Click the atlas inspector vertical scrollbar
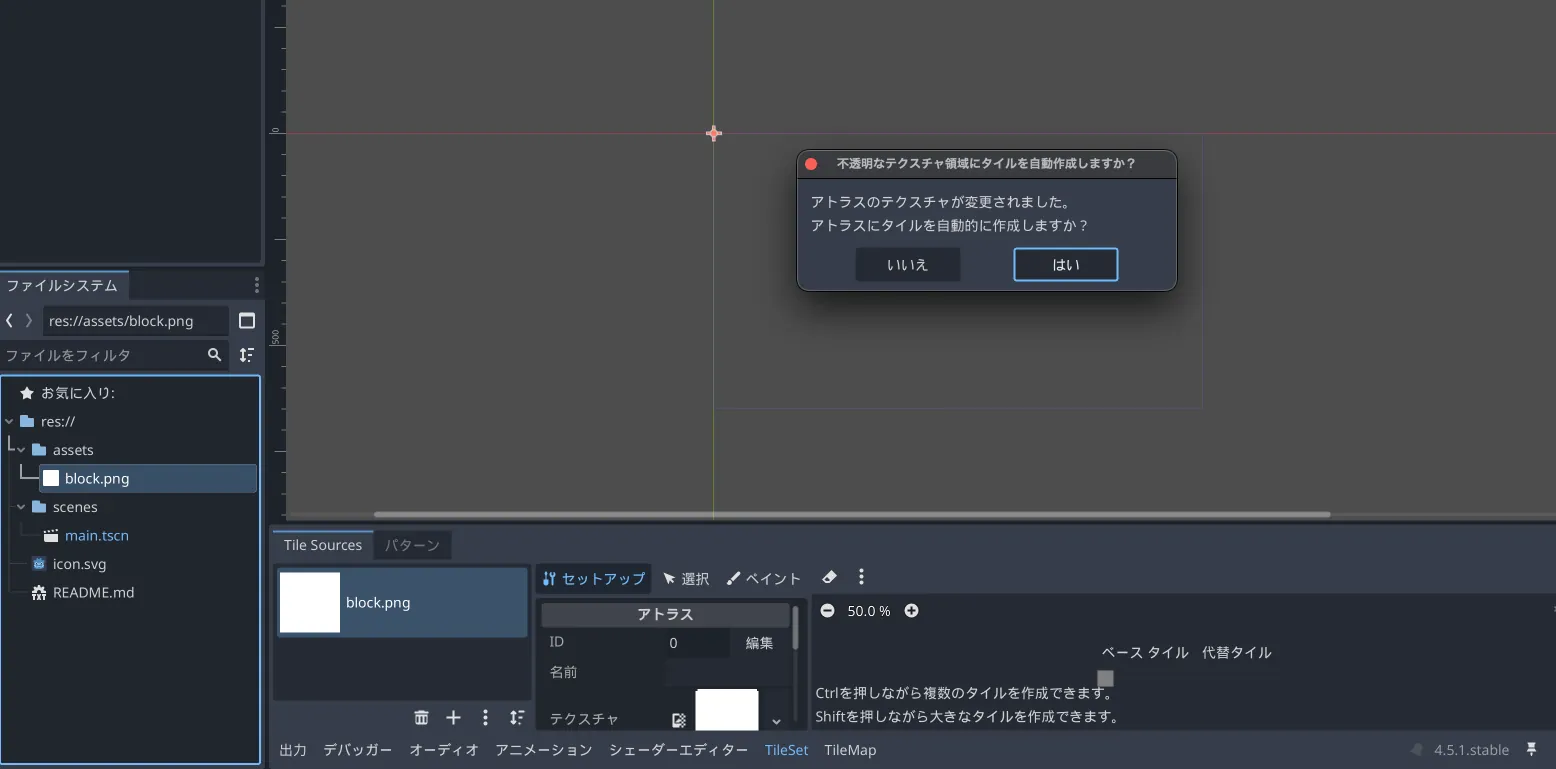Viewport: 1556px width, 769px height. pyautogui.click(x=796, y=627)
